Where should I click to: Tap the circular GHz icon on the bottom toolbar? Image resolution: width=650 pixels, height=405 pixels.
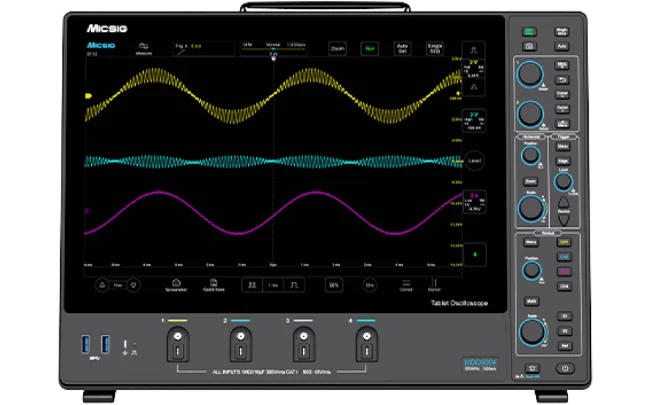369,285
